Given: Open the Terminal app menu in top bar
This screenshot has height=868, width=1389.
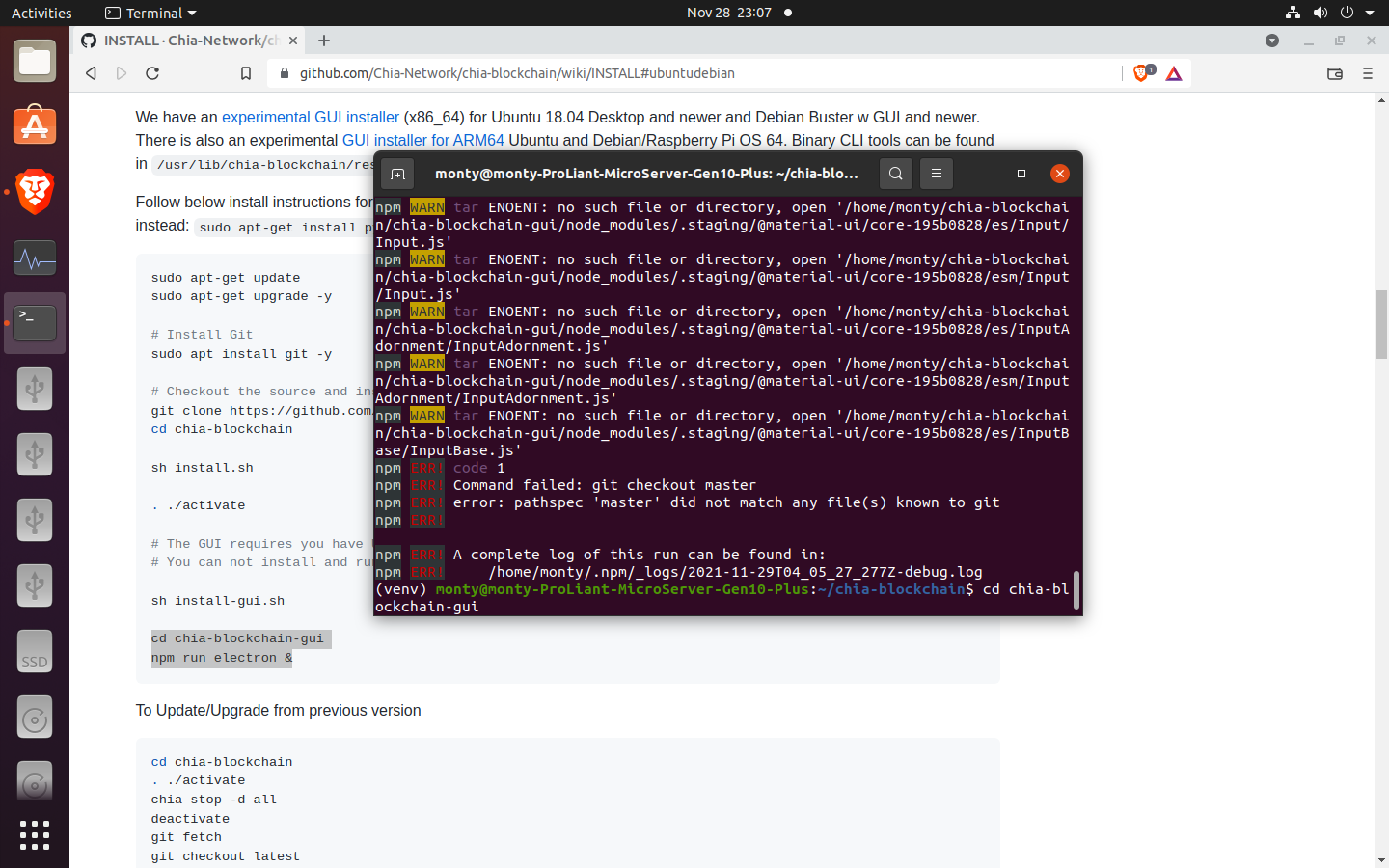Looking at the screenshot, I should [x=150, y=13].
